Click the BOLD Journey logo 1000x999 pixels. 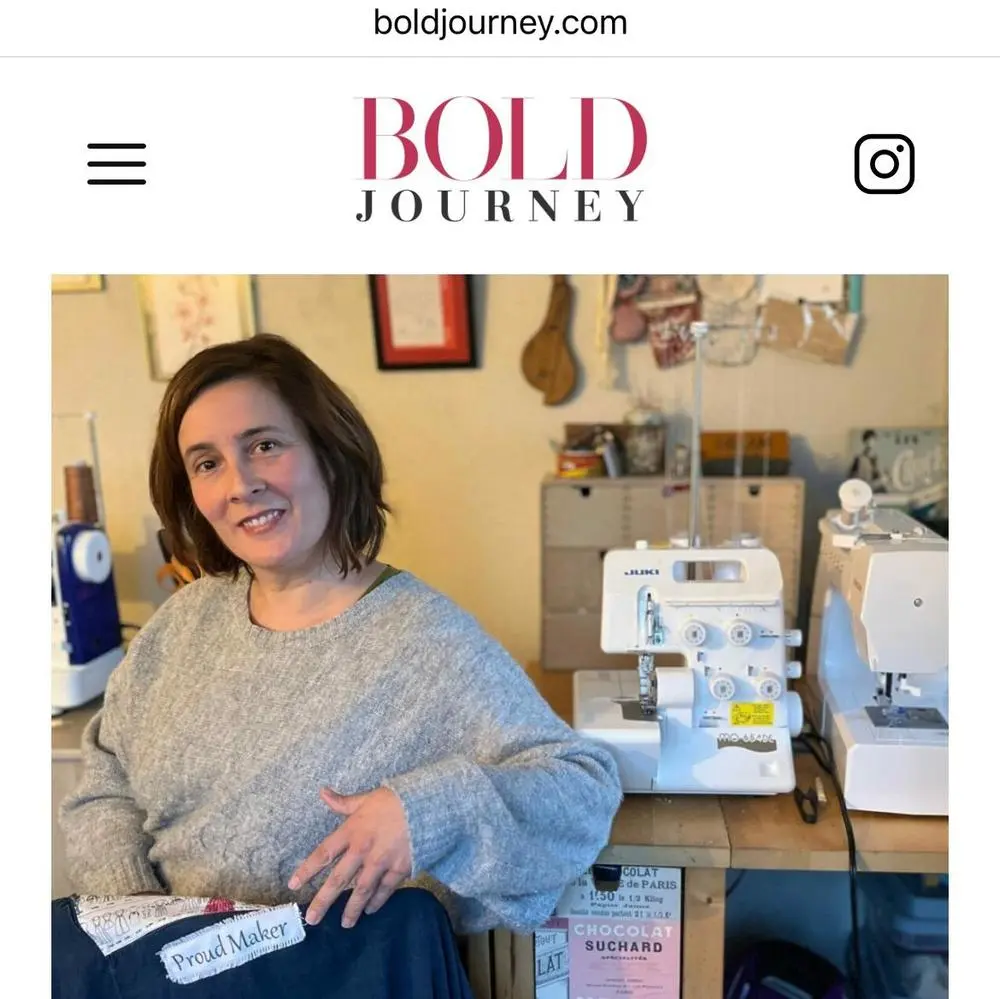point(501,159)
